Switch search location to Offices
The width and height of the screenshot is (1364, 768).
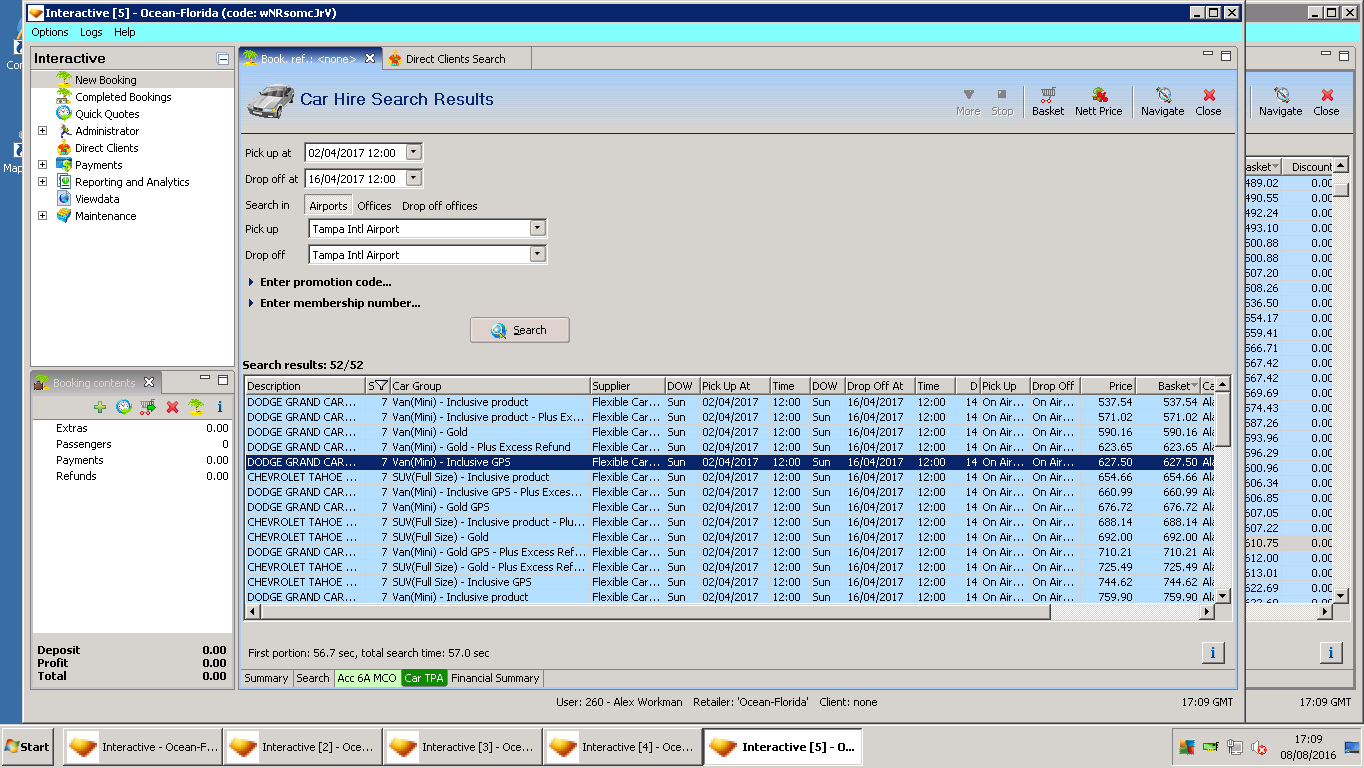click(x=374, y=206)
